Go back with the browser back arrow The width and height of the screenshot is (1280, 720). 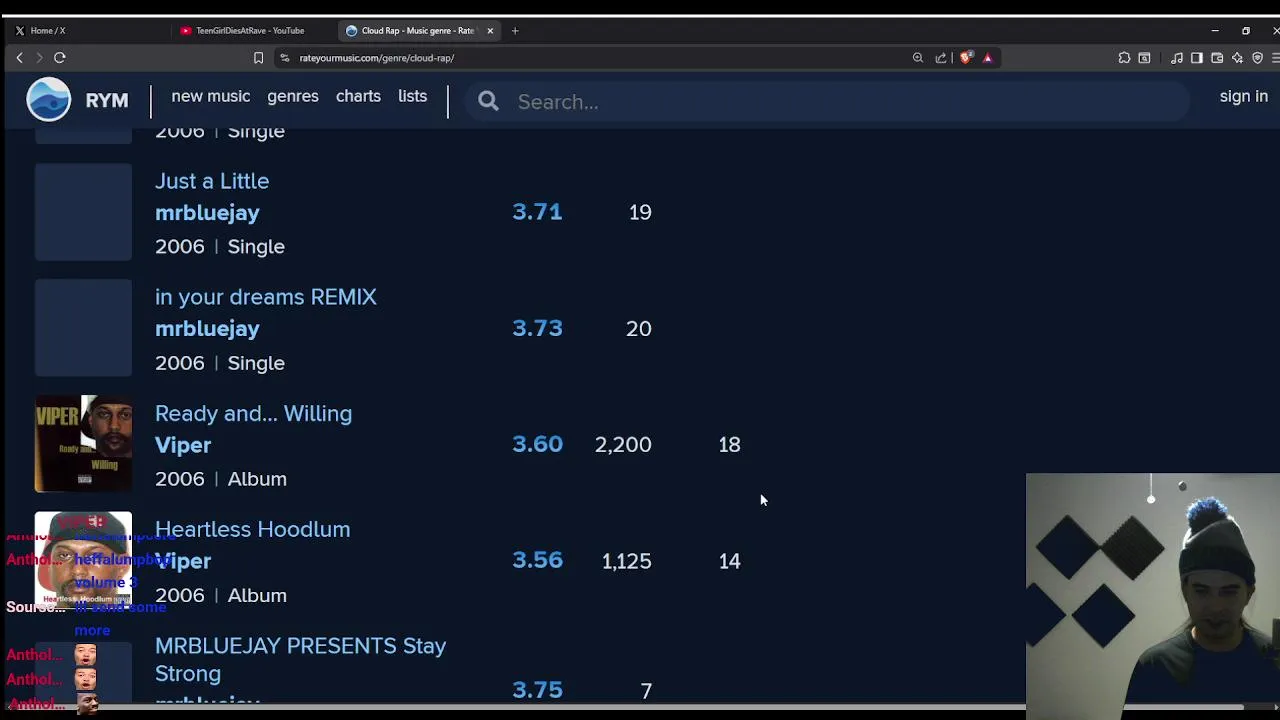[19, 58]
